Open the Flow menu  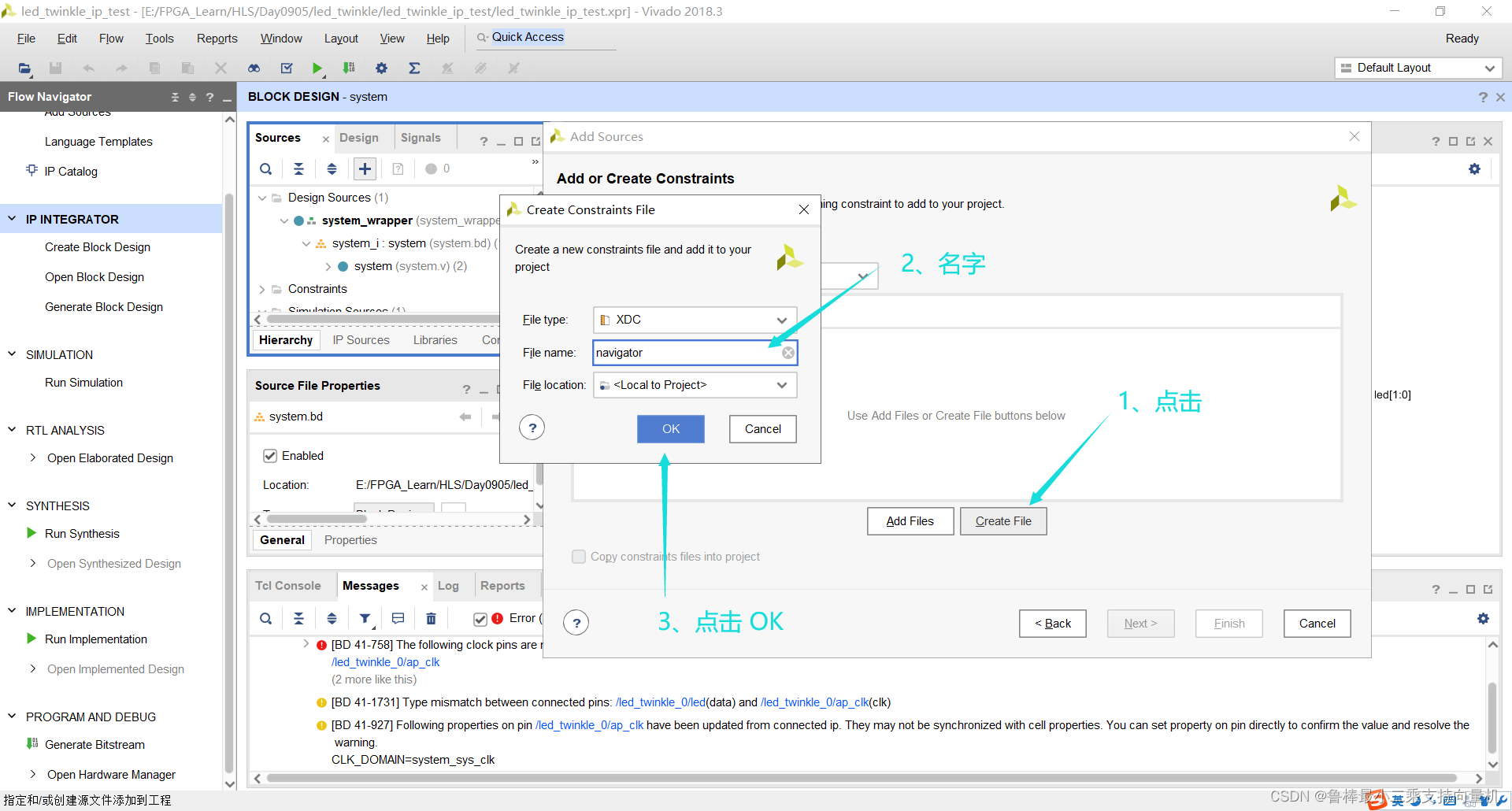(111, 39)
